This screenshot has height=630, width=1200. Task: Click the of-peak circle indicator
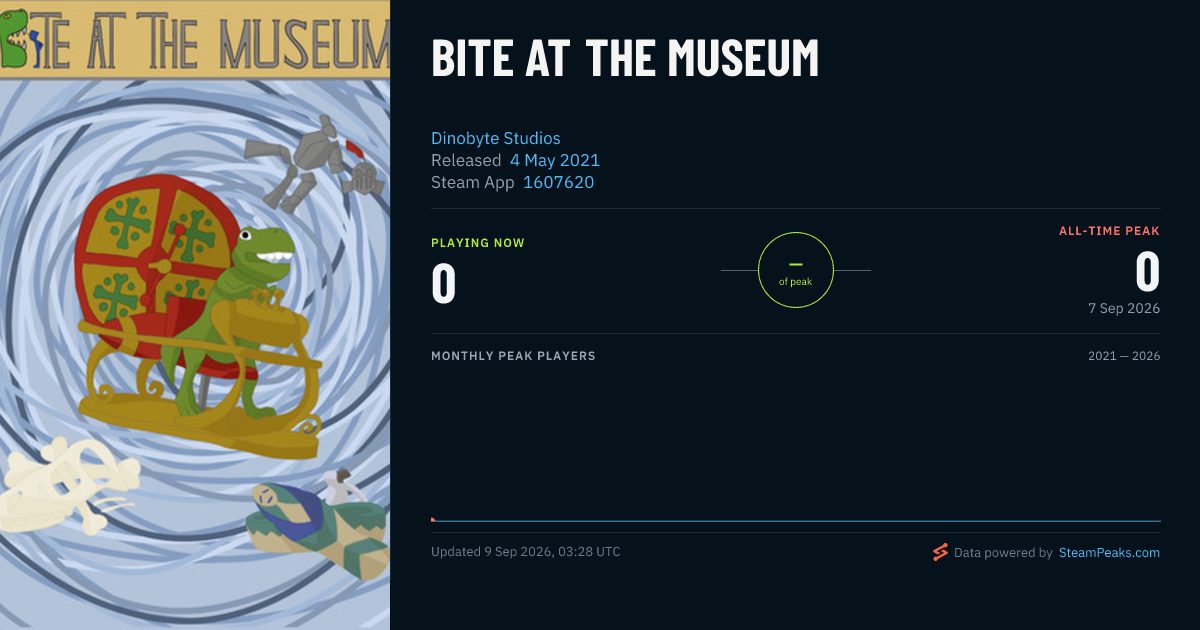pyautogui.click(x=796, y=270)
